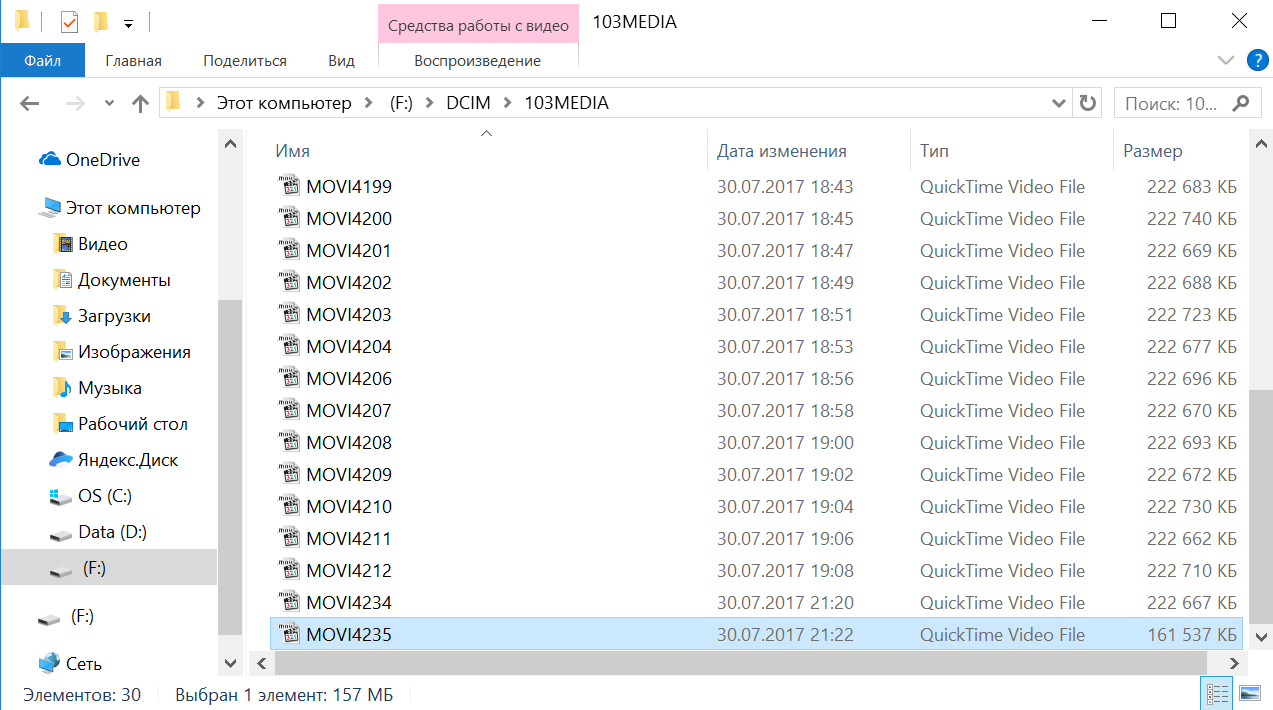Go up one folder with up arrow
Image resolution: width=1273 pixels, height=710 pixels.
140,103
